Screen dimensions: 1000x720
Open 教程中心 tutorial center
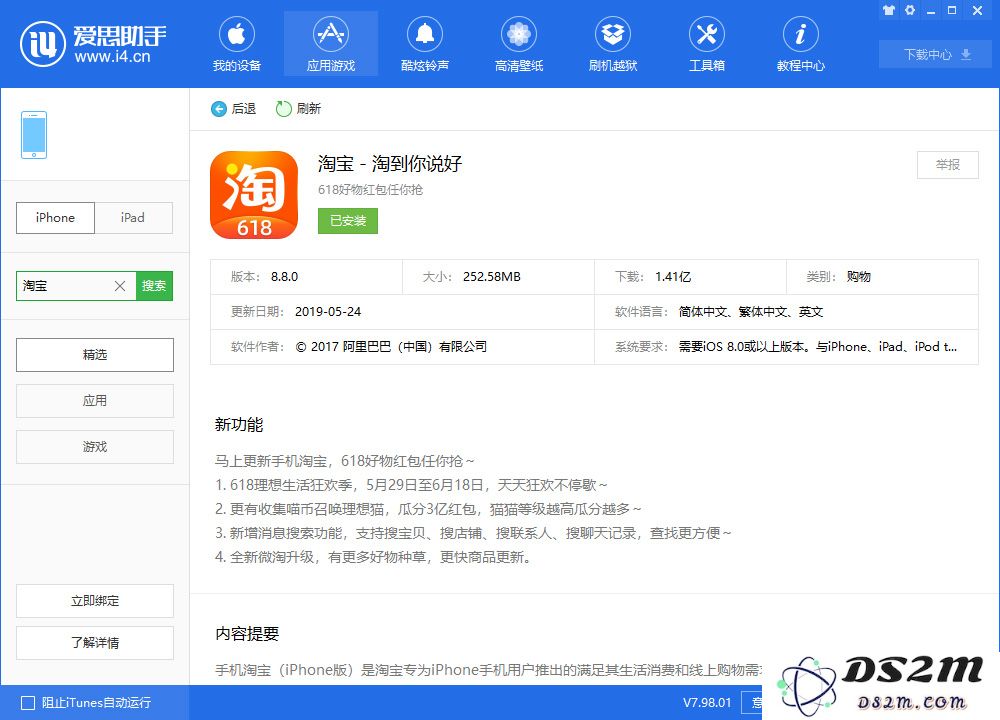tap(800, 45)
